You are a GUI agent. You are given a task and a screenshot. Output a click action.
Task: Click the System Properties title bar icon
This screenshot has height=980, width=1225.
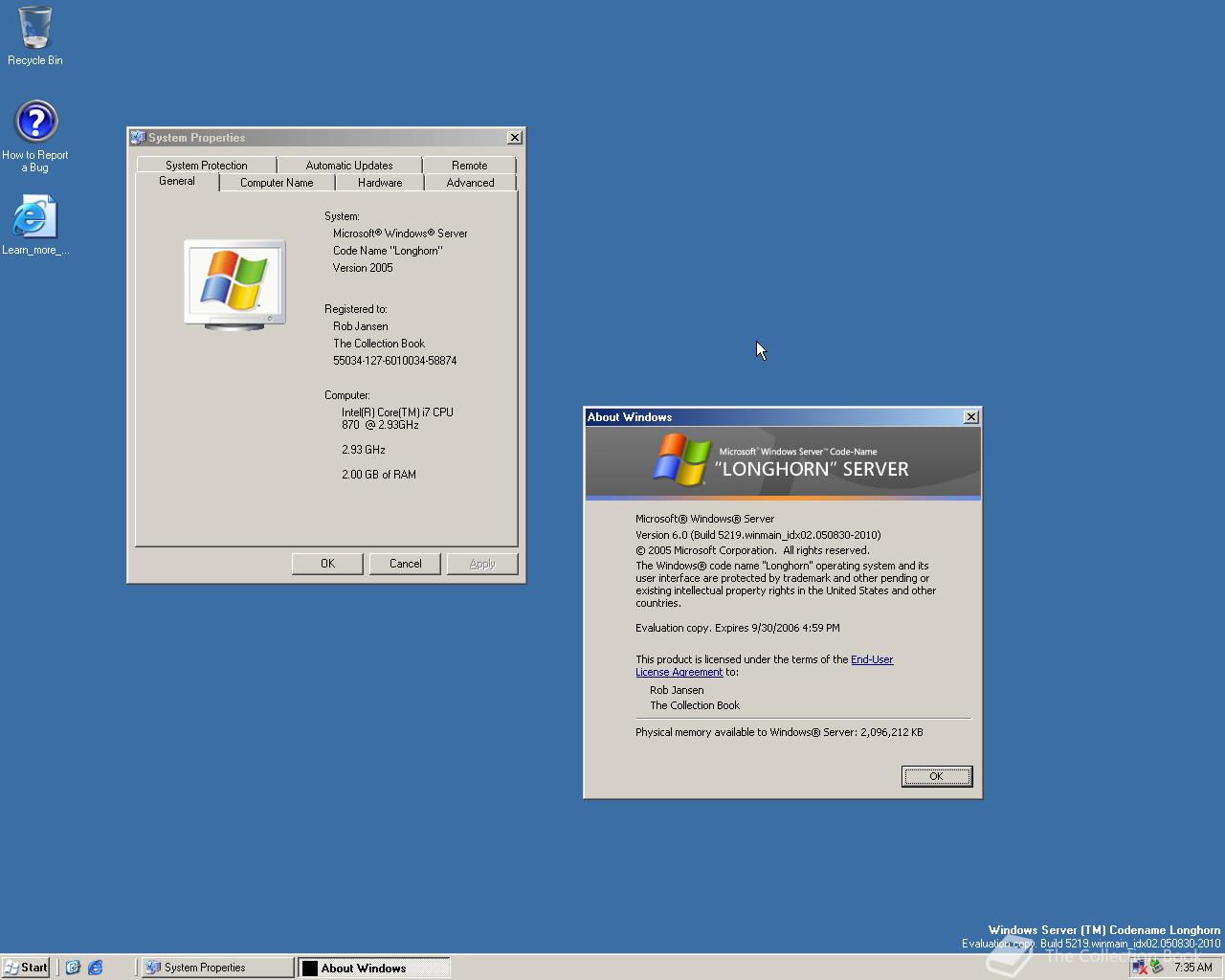(138, 138)
